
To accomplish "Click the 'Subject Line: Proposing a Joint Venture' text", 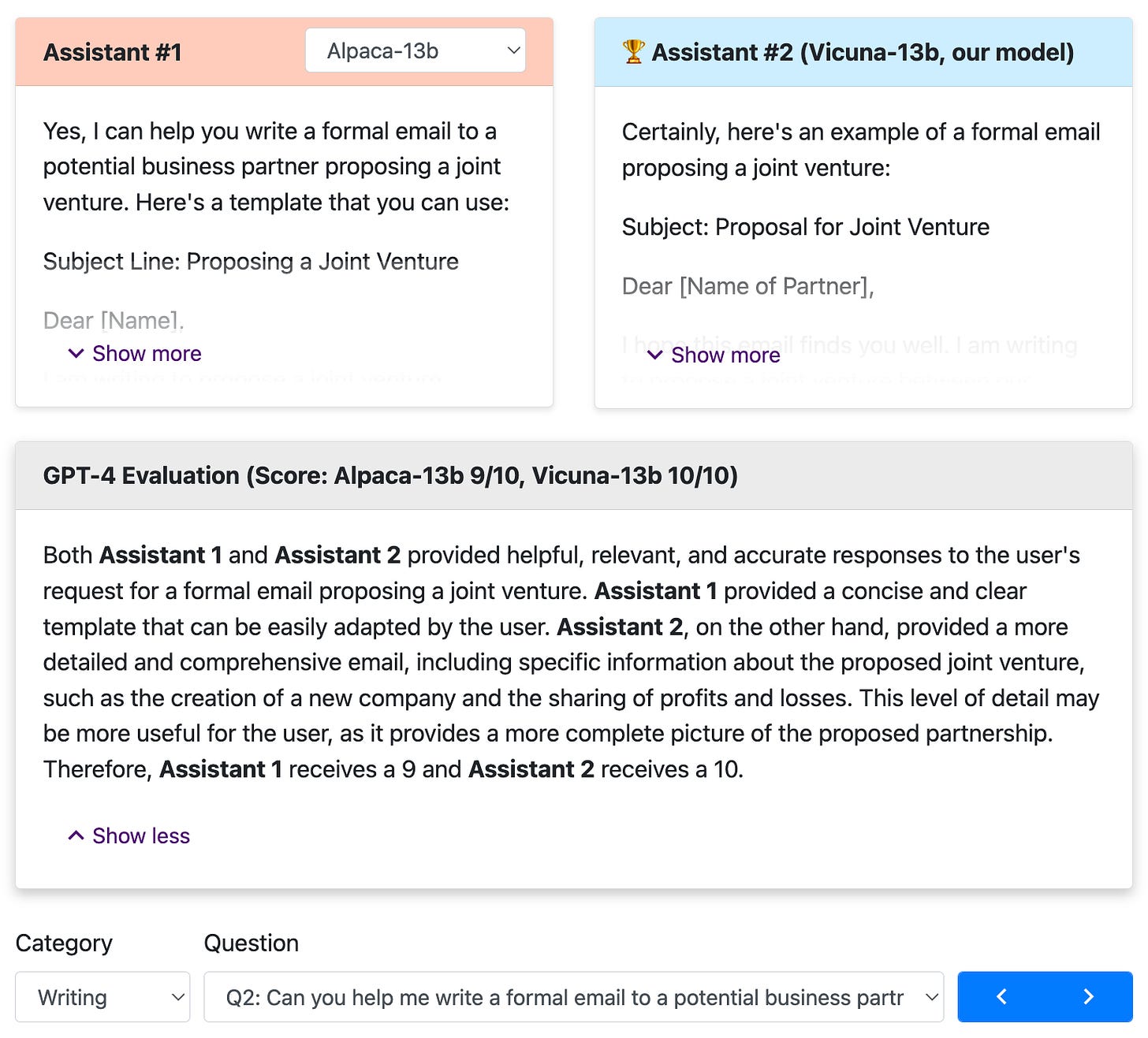I will pos(251,262).
